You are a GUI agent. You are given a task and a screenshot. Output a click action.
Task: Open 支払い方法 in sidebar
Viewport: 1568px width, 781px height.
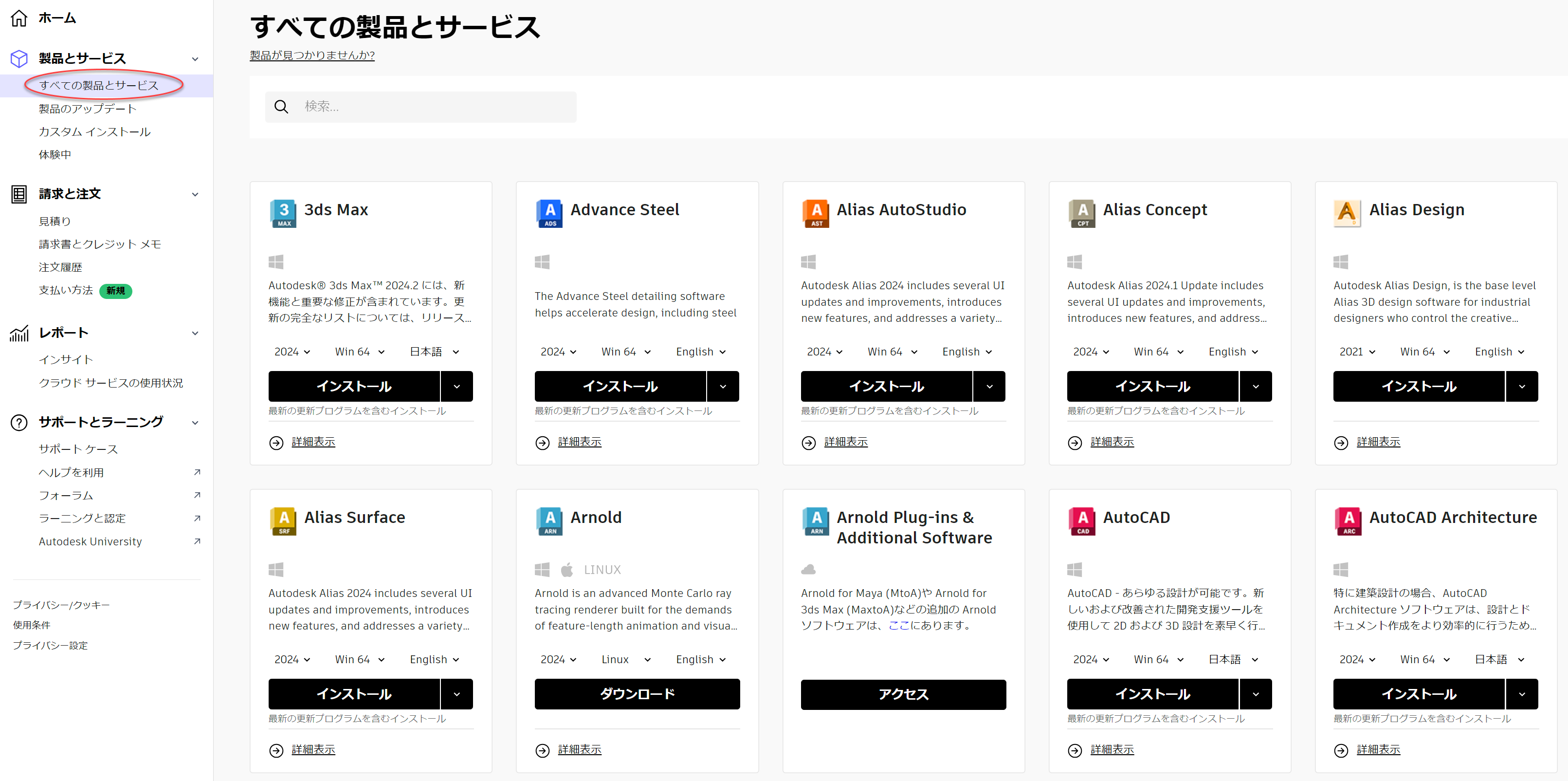click(66, 291)
